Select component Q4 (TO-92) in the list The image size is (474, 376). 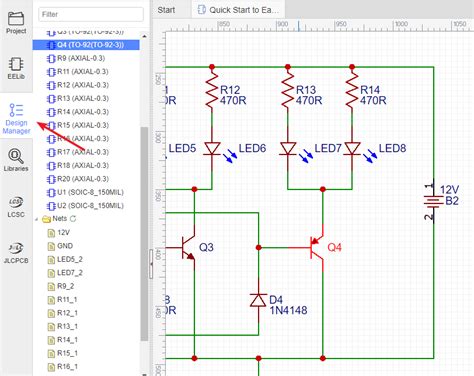point(86,45)
